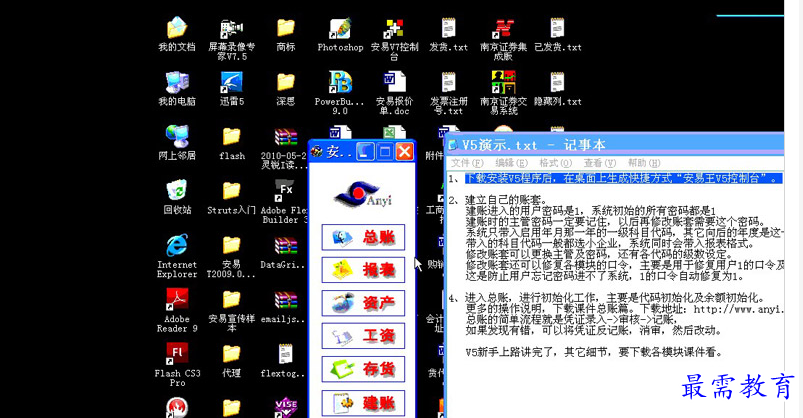Open 编辑(E) menu in Notepad

click(511, 163)
